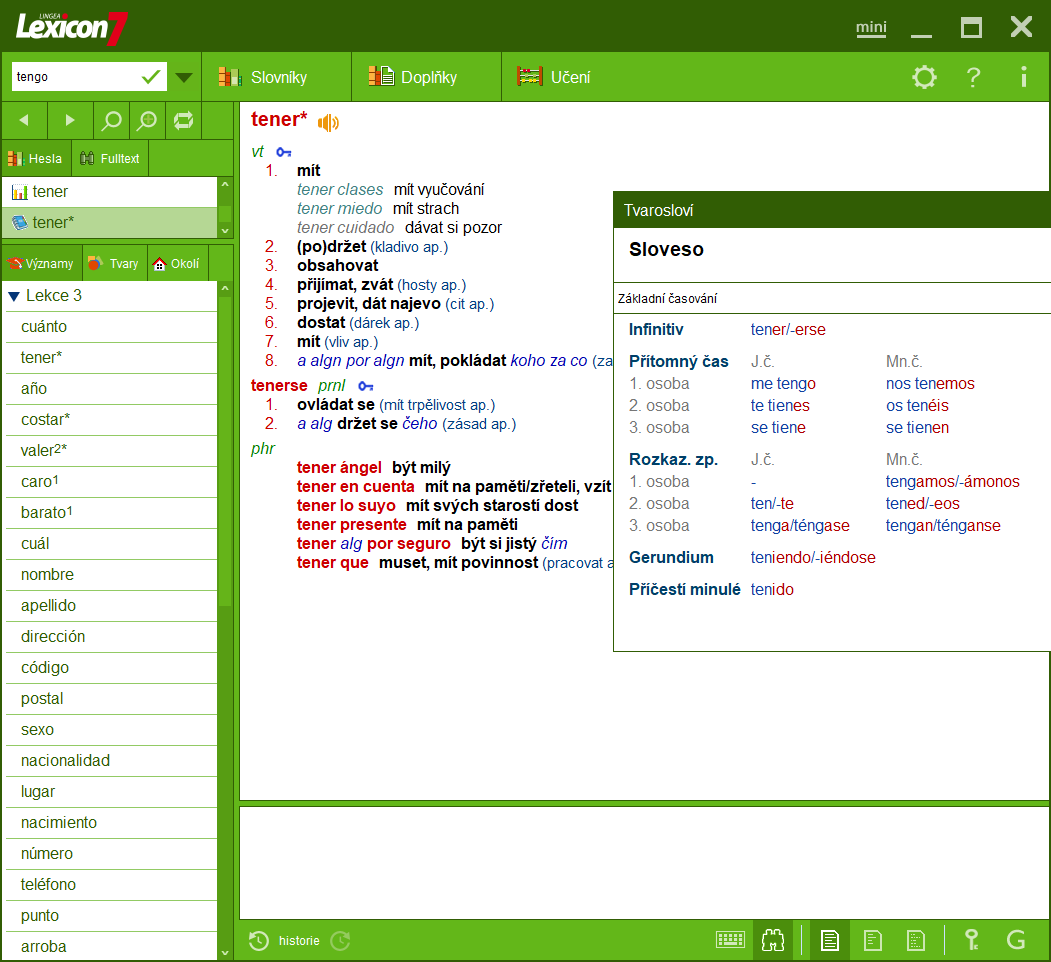Open código in the lesson list

pos(111,667)
